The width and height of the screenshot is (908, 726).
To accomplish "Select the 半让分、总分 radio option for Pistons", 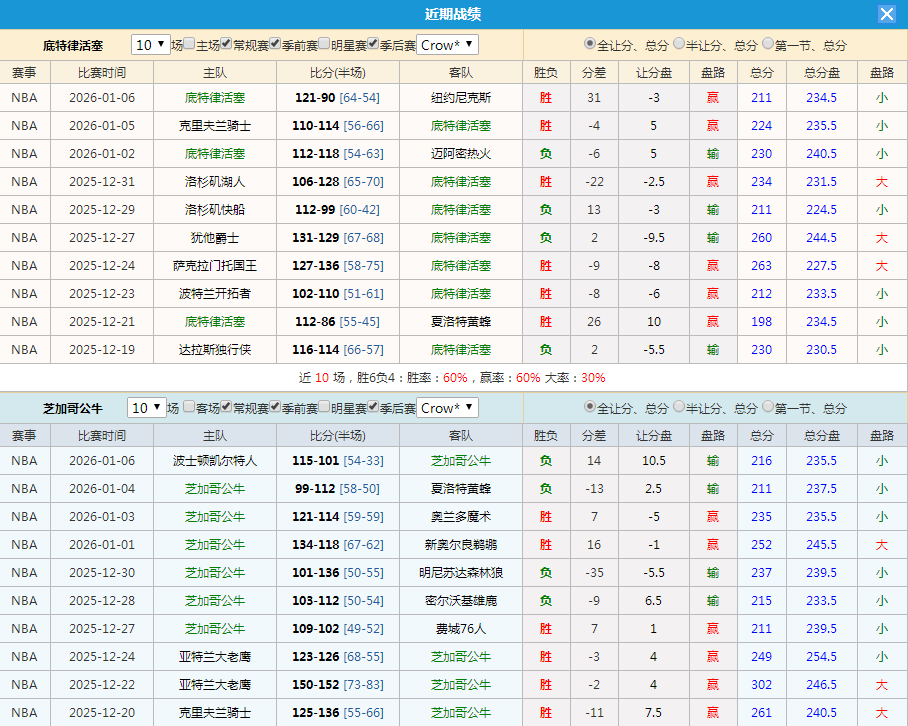I will (678, 43).
